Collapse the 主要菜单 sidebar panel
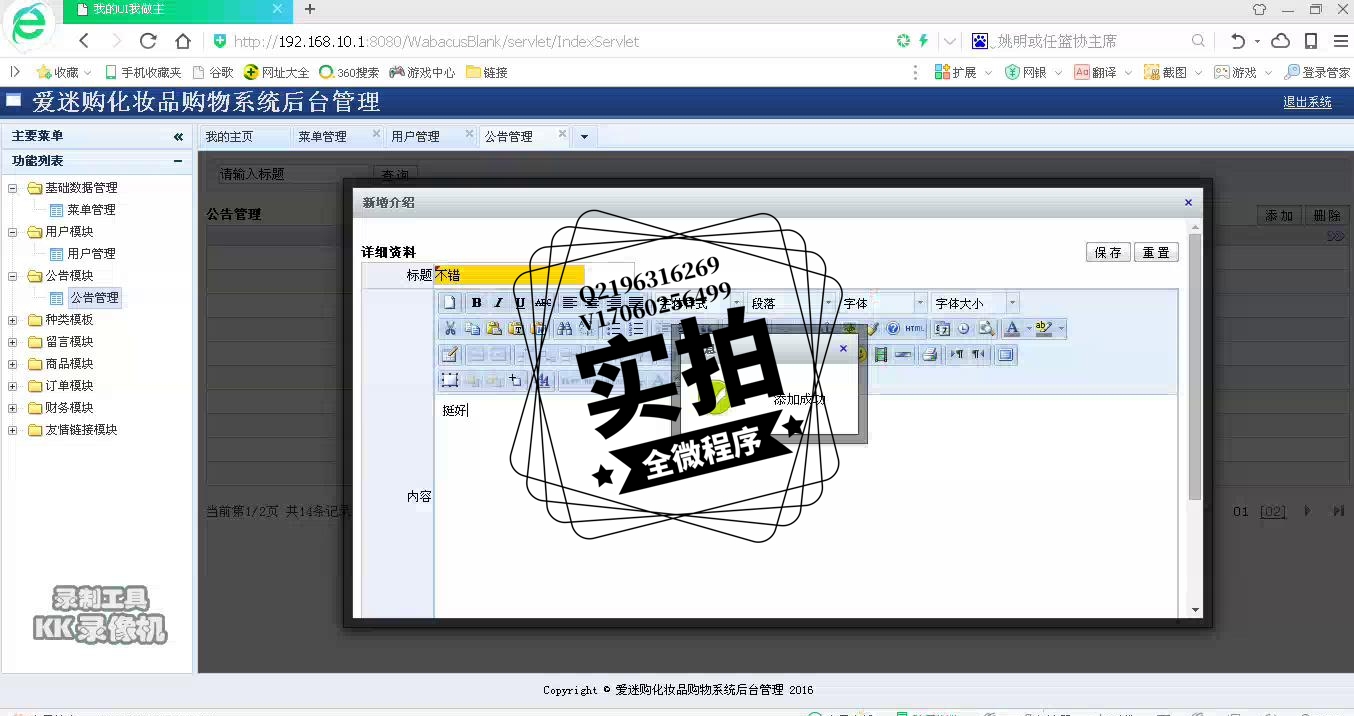This screenshot has height=716, width=1354. (x=178, y=137)
